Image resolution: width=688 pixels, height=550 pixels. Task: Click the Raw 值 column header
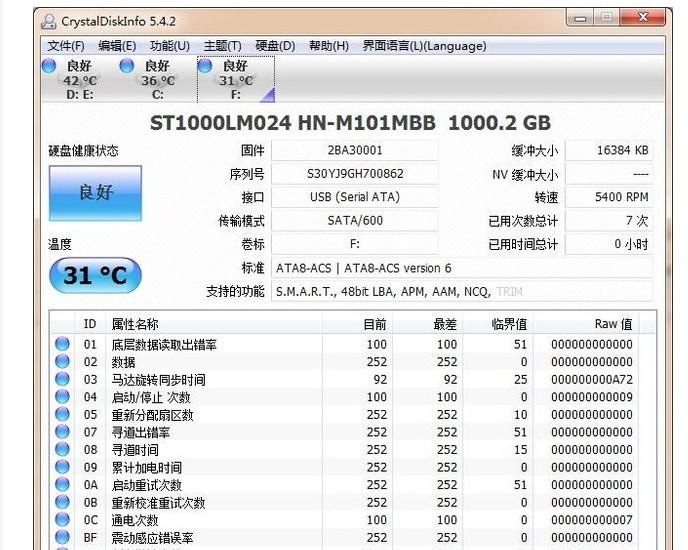pos(585,324)
